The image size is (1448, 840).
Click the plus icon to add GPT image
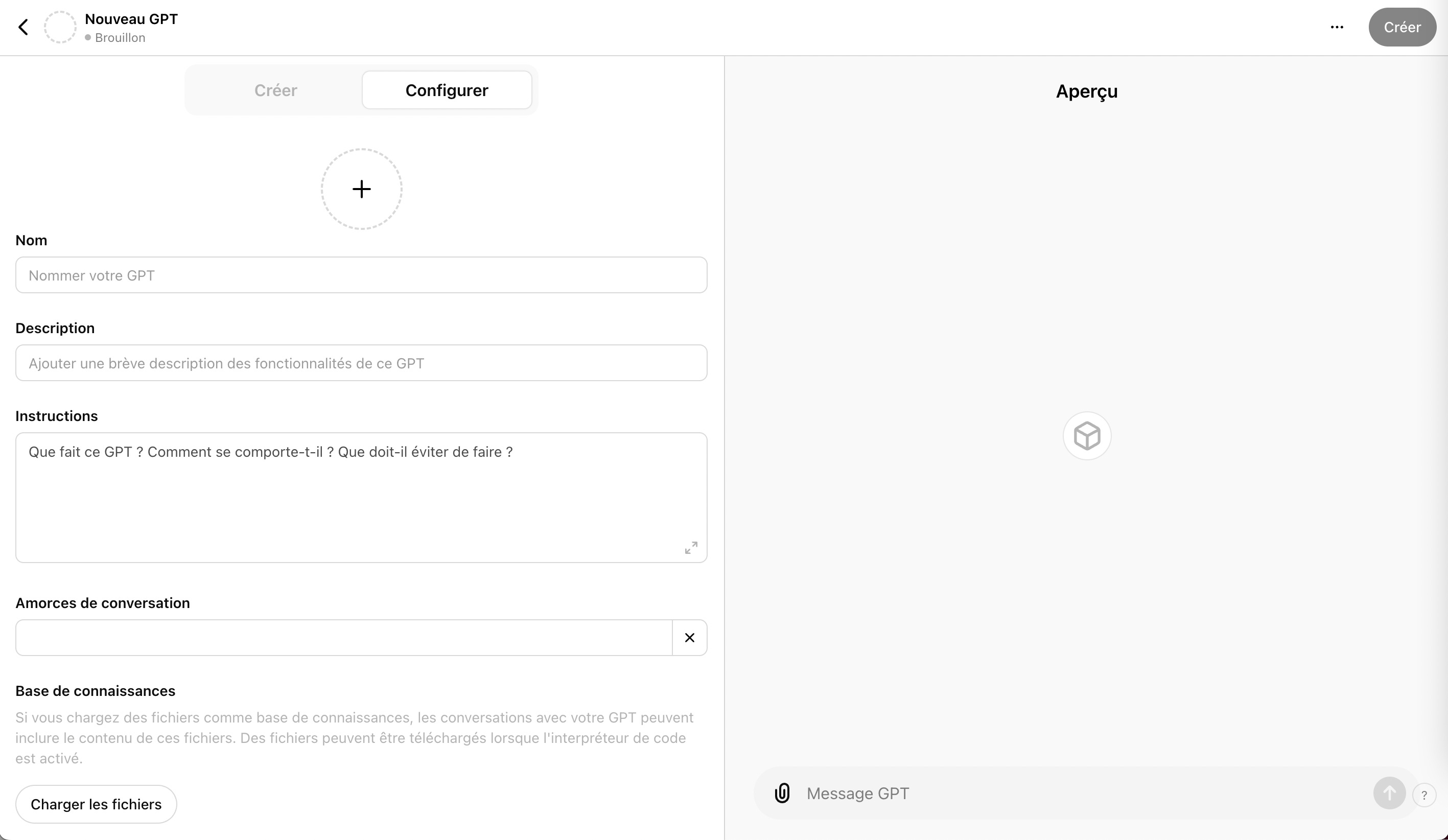(361, 189)
